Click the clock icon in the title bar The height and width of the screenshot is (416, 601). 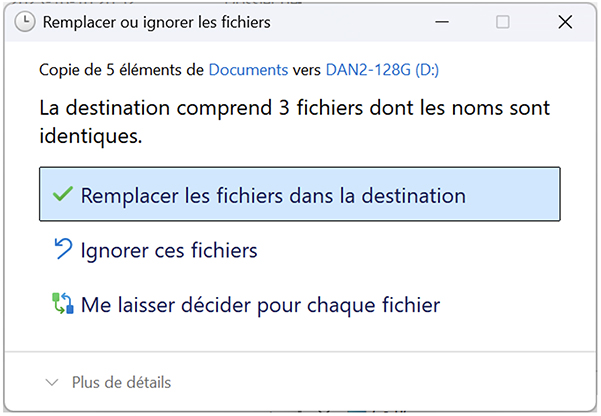point(21,21)
